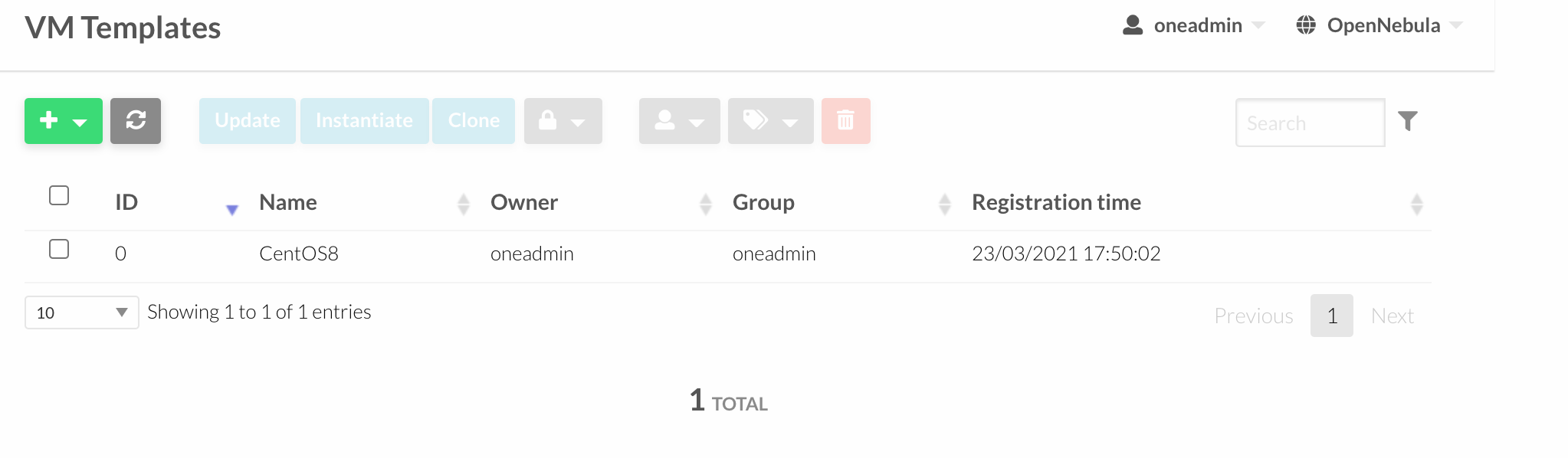Click the red trash delete button
The image size is (1568, 458).
tap(846, 121)
